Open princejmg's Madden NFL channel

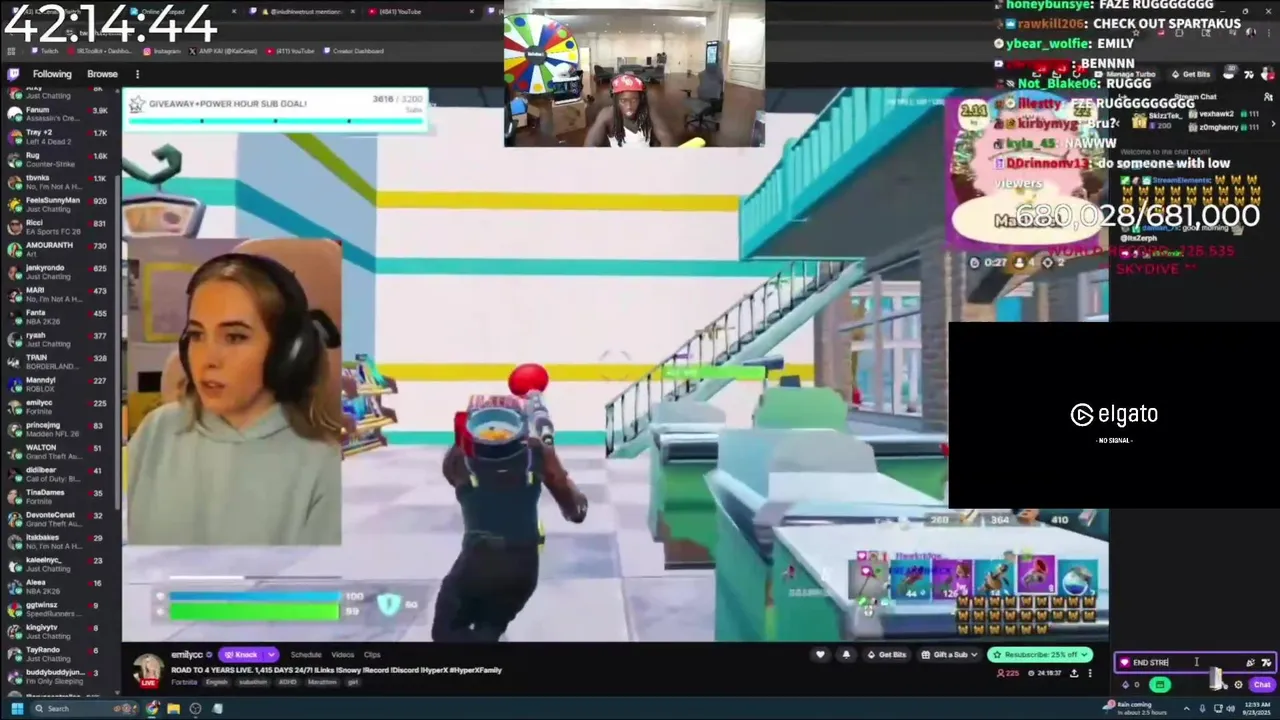coord(60,429)
